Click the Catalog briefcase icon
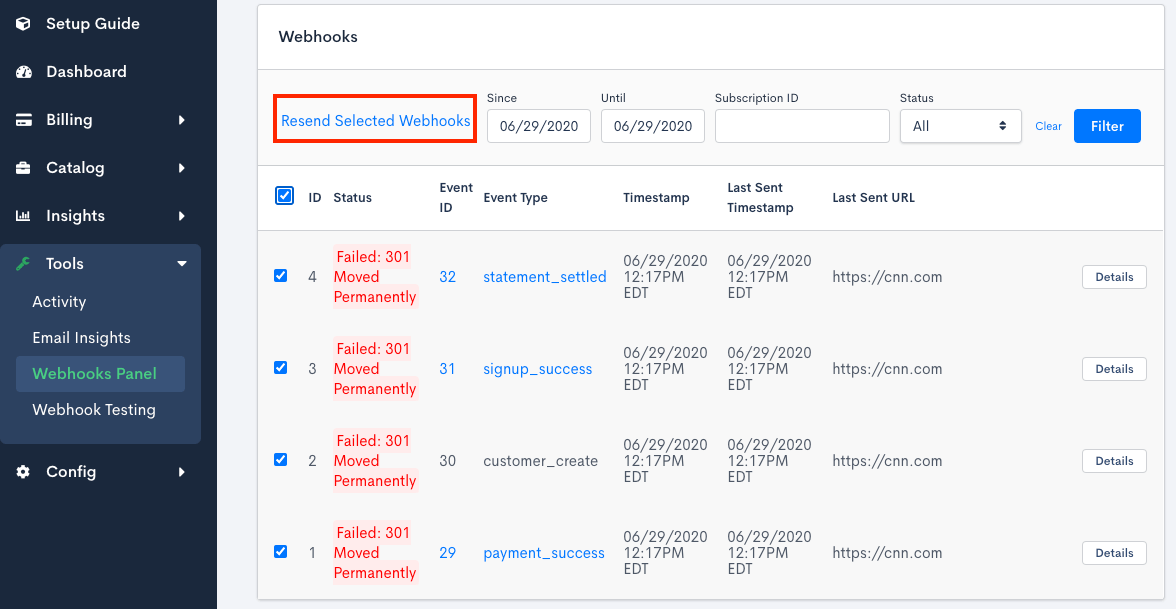Screen dimensions: 1176x609 click(x=24, y=168)
